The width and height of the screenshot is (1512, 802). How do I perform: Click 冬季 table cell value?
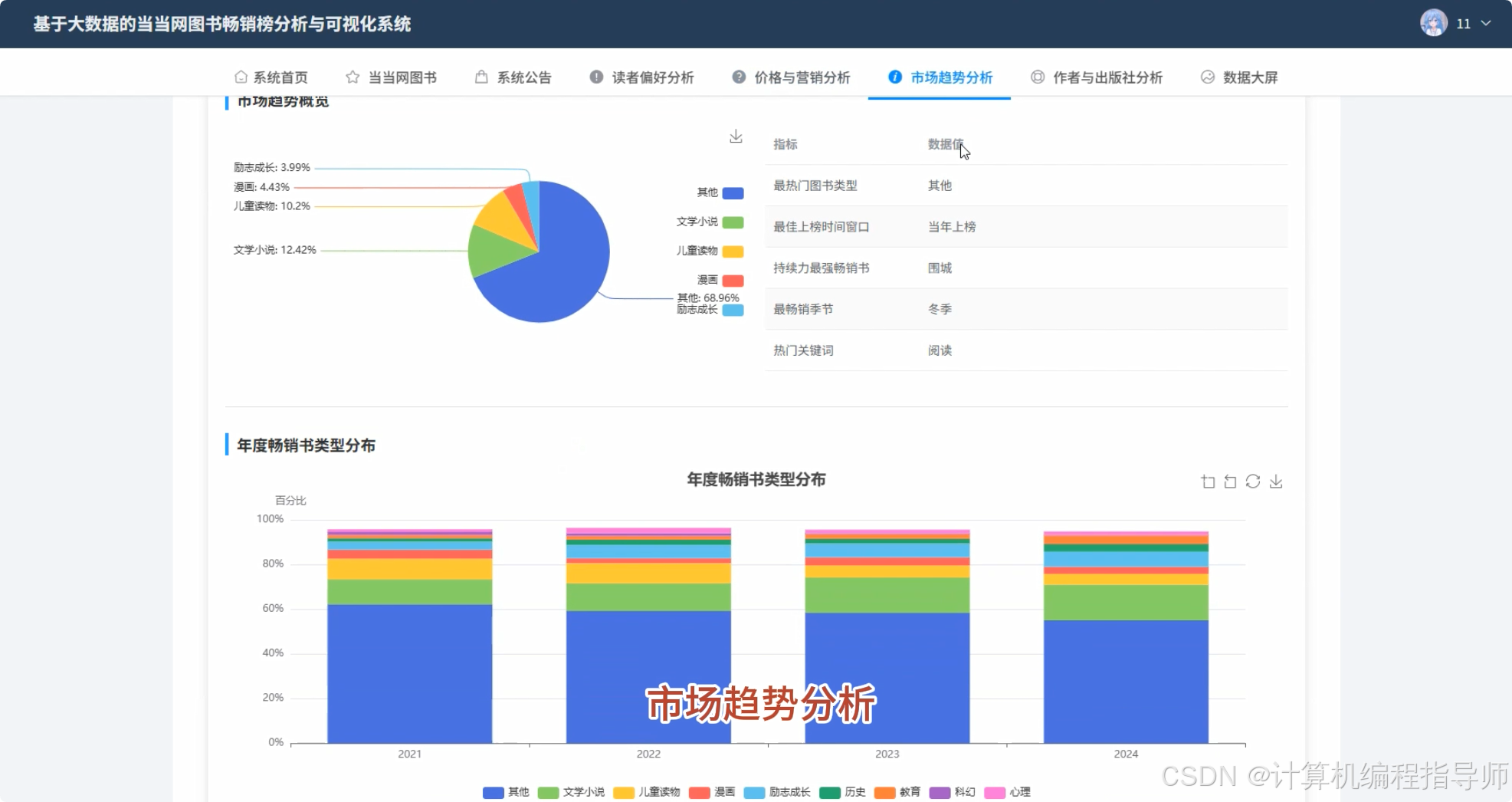point(940,309)
